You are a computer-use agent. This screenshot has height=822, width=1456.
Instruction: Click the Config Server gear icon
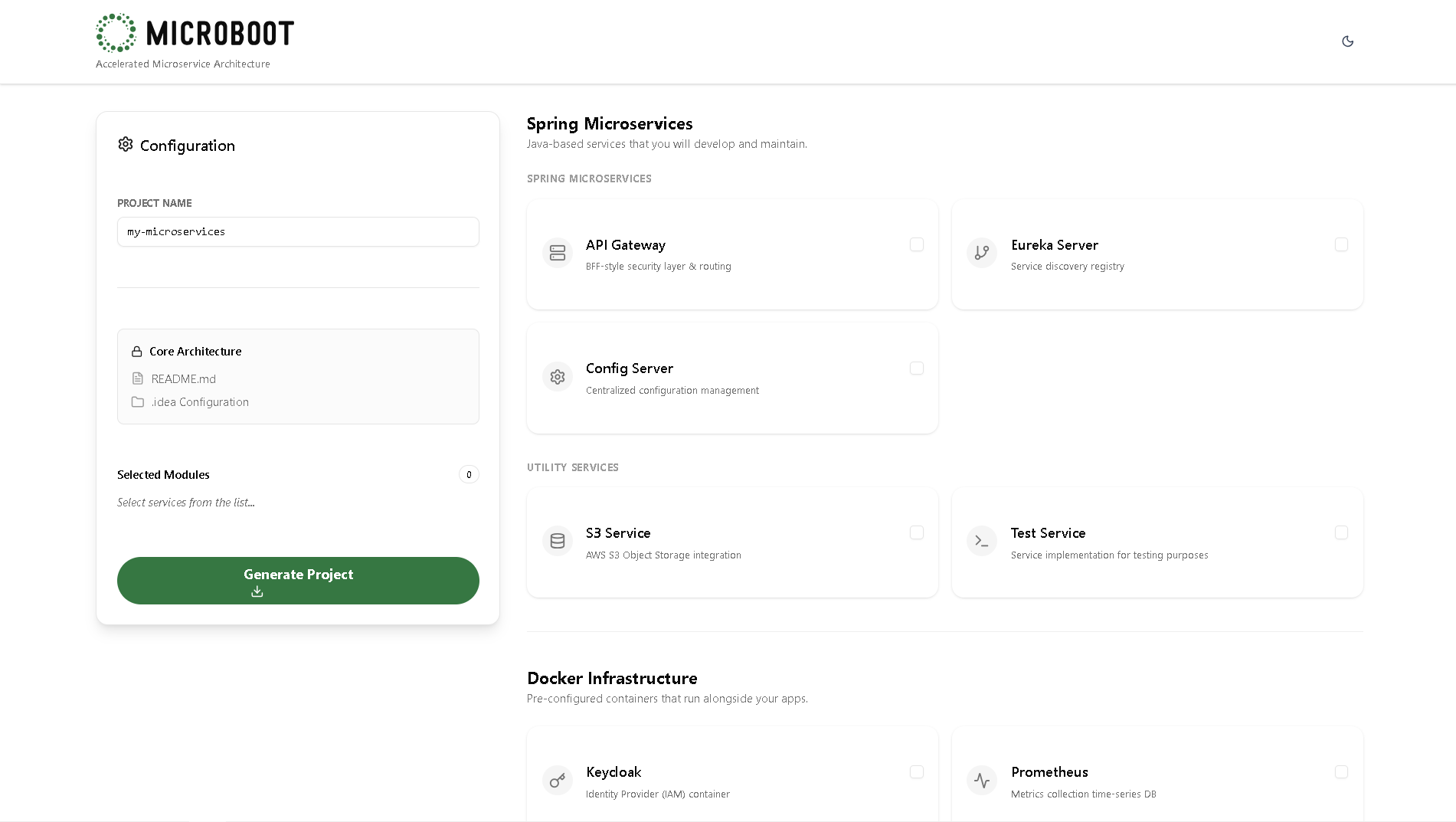pos(558,377)
